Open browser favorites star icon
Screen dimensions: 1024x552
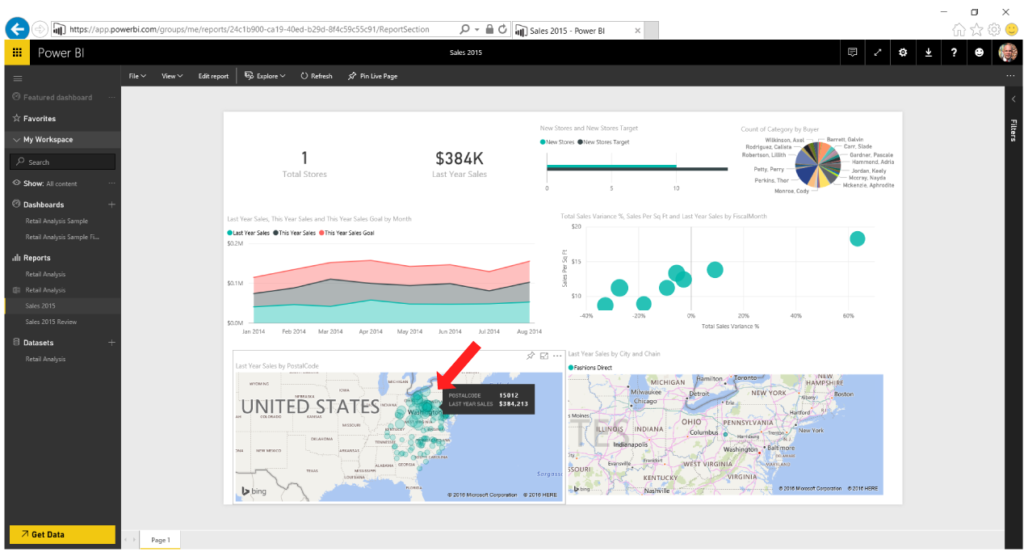(976, 29)
